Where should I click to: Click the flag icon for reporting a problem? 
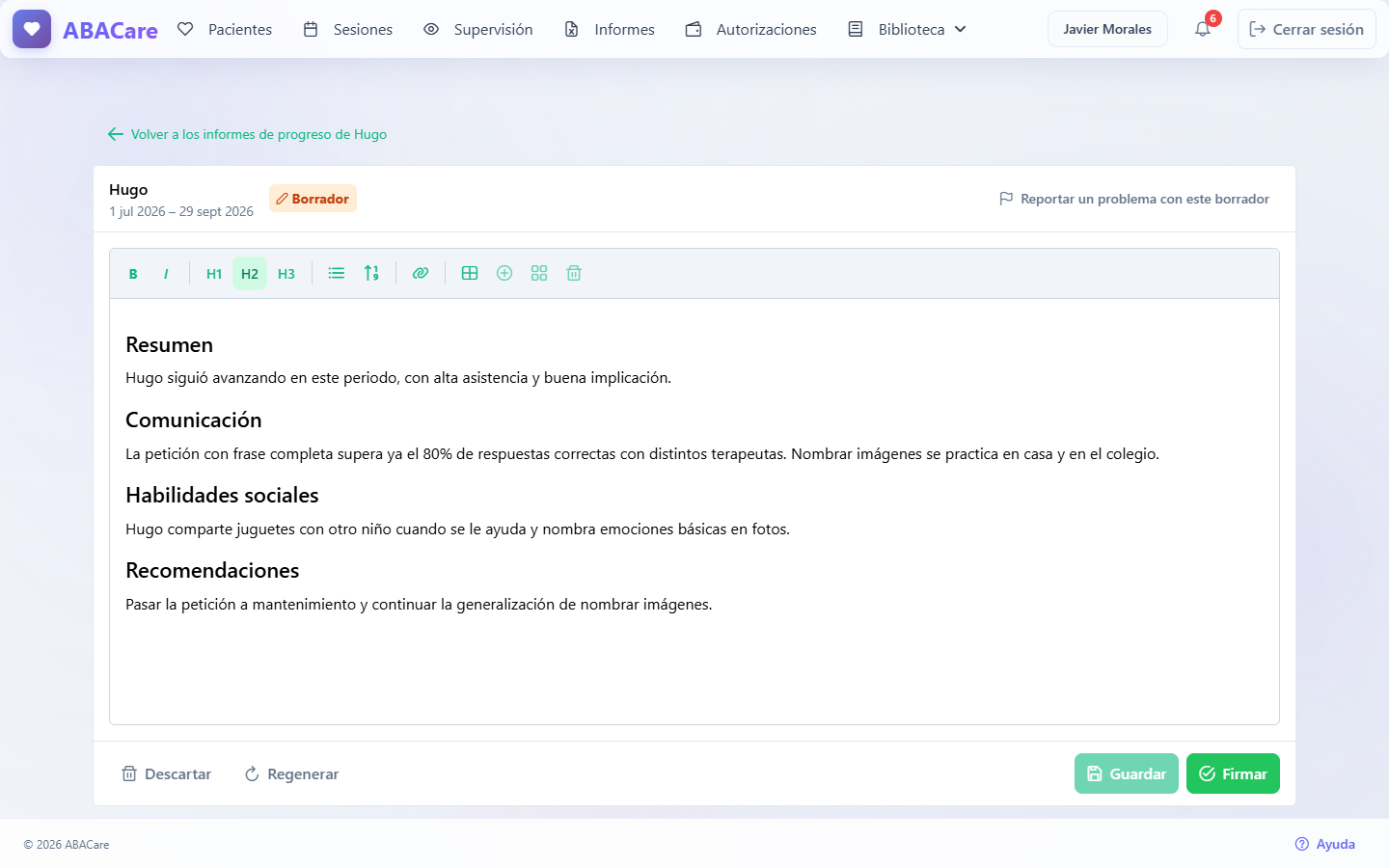1006,199
